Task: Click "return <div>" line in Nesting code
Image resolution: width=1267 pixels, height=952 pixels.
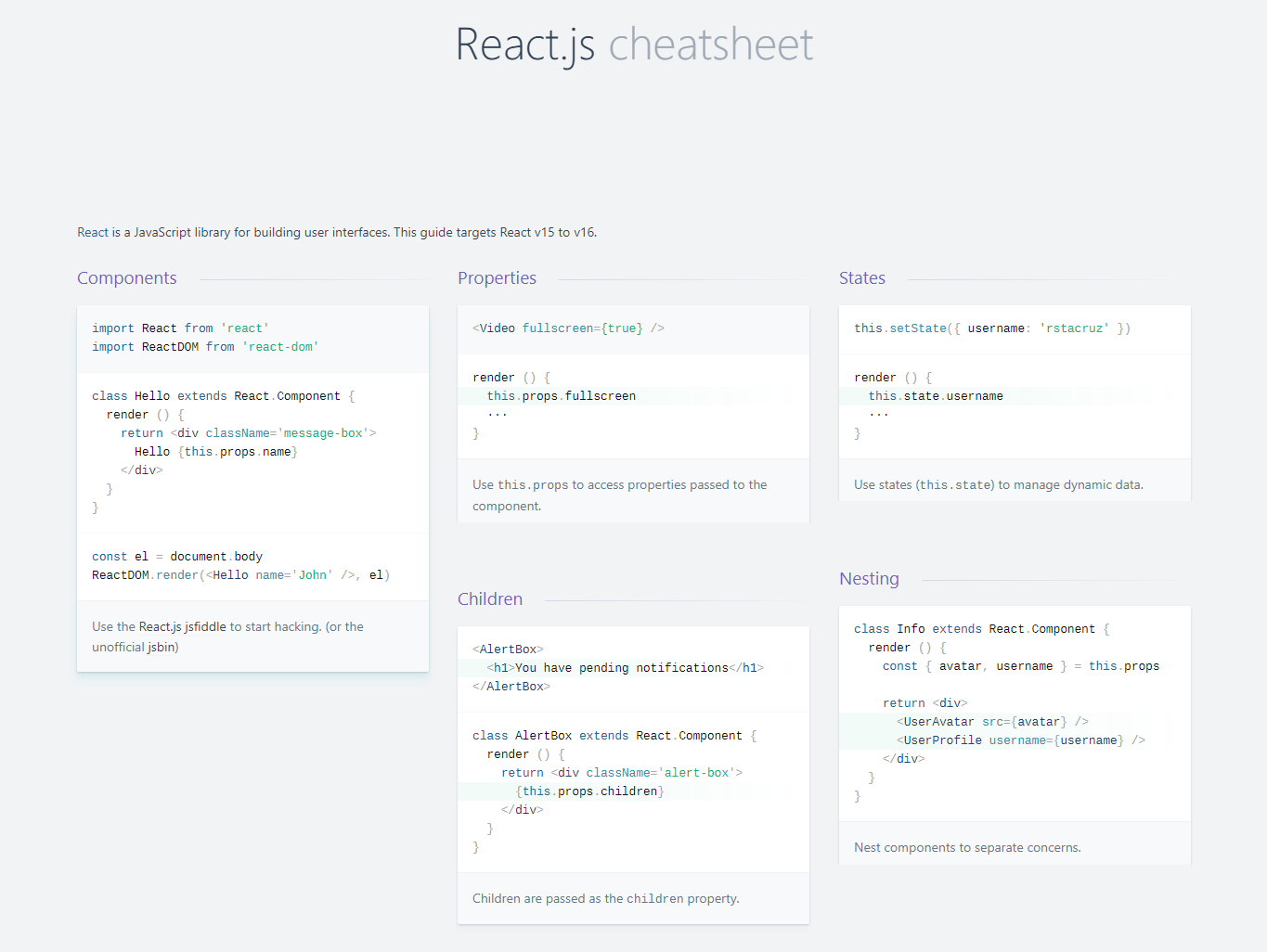Action: click(925, 703)
